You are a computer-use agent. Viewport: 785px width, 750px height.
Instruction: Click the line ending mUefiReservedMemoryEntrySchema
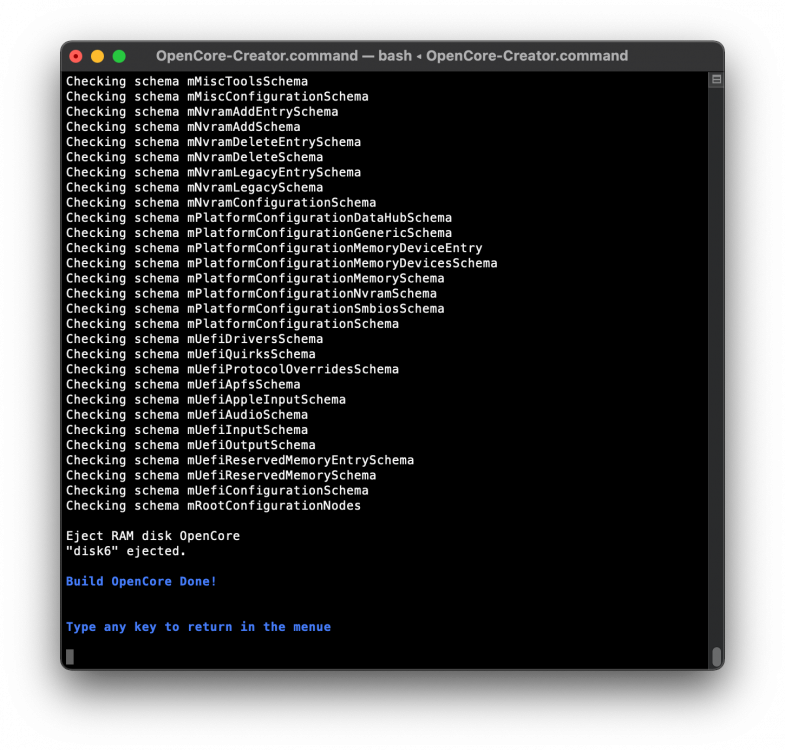[x=240, y=460]
